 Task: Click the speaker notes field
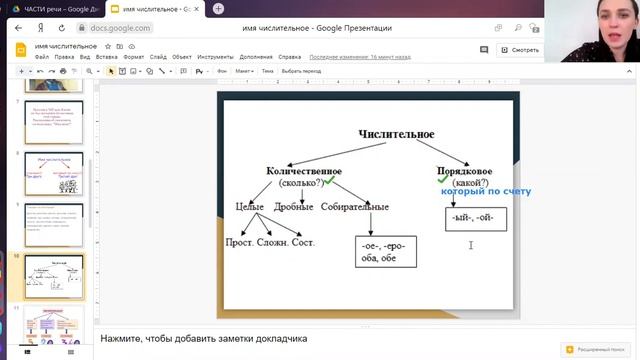[x=363, y=339]
